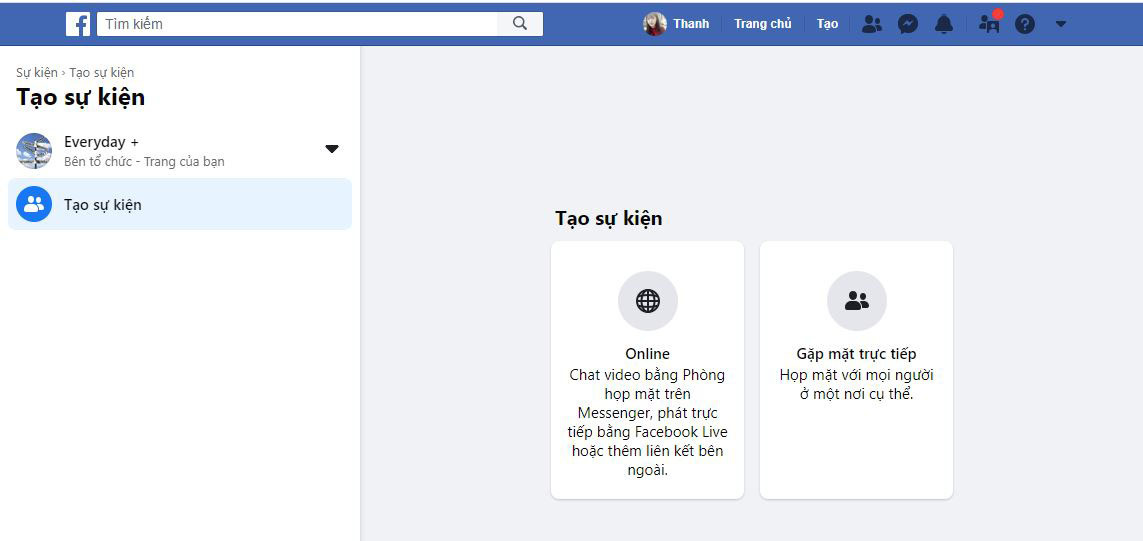
Task: Click the Facebook logo icon
Action: (78, 24)
